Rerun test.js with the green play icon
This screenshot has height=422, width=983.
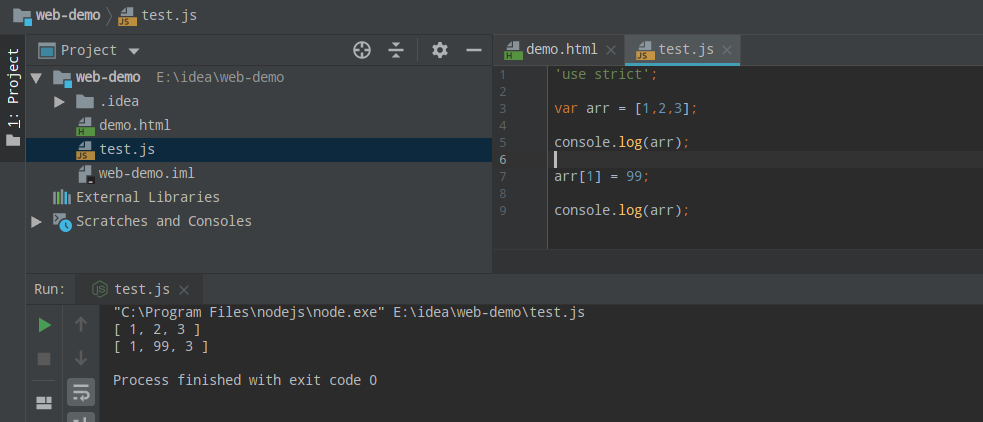[45, 325]
